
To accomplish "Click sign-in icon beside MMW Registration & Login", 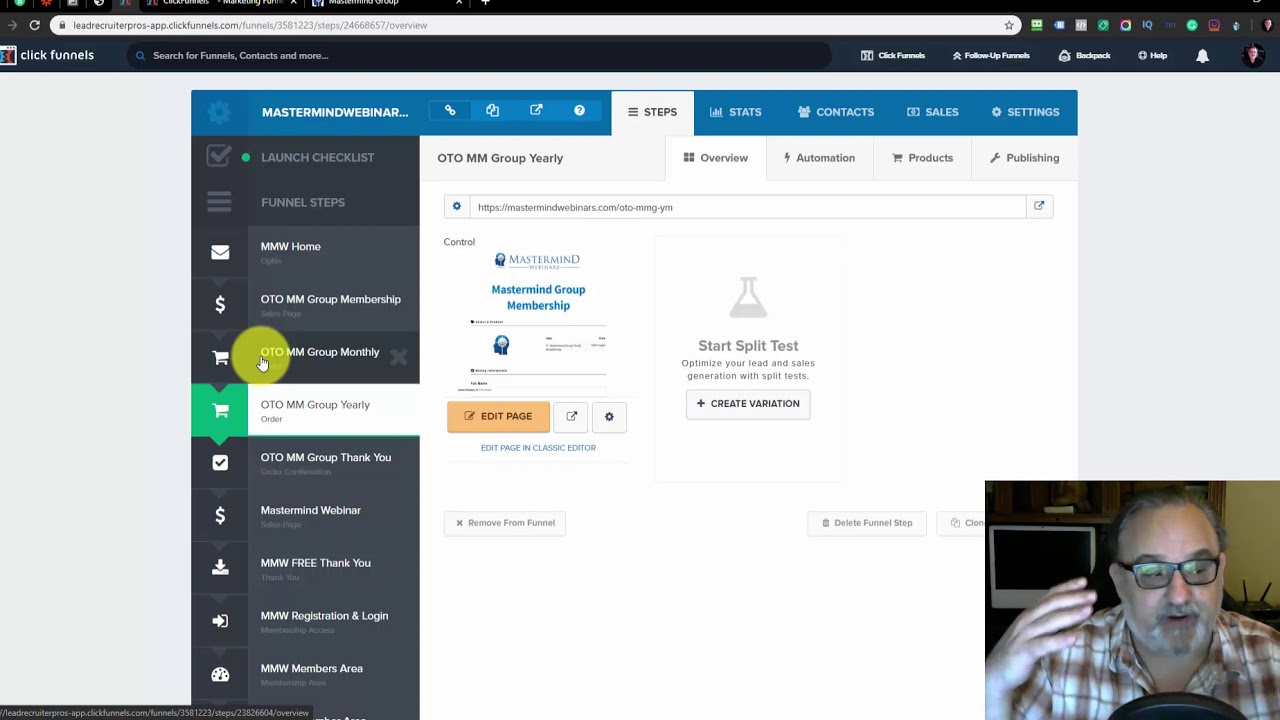I will (220, 621).
